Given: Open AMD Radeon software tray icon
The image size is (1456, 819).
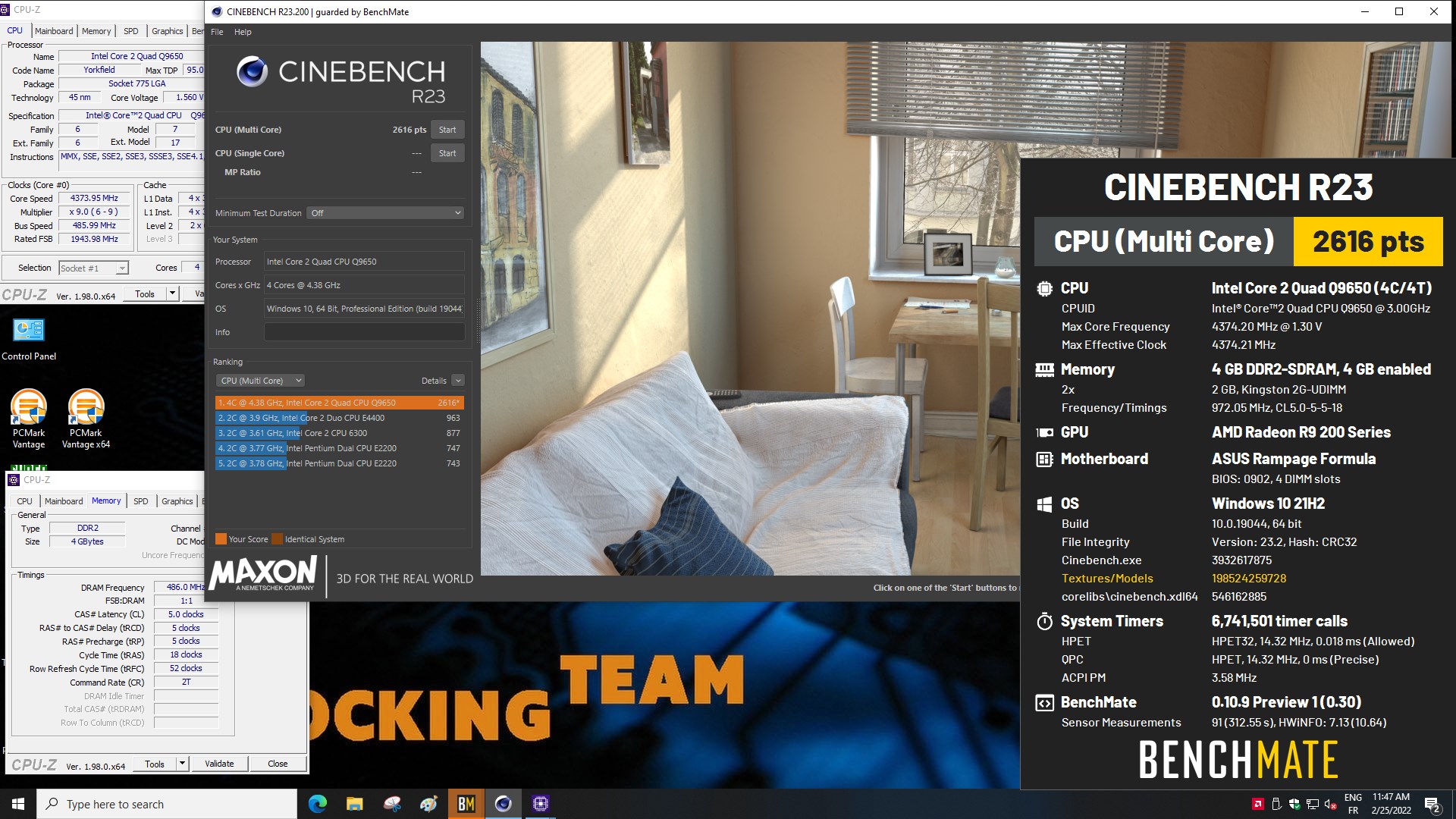Looking at the screenshot, I should click(1257, 804).
